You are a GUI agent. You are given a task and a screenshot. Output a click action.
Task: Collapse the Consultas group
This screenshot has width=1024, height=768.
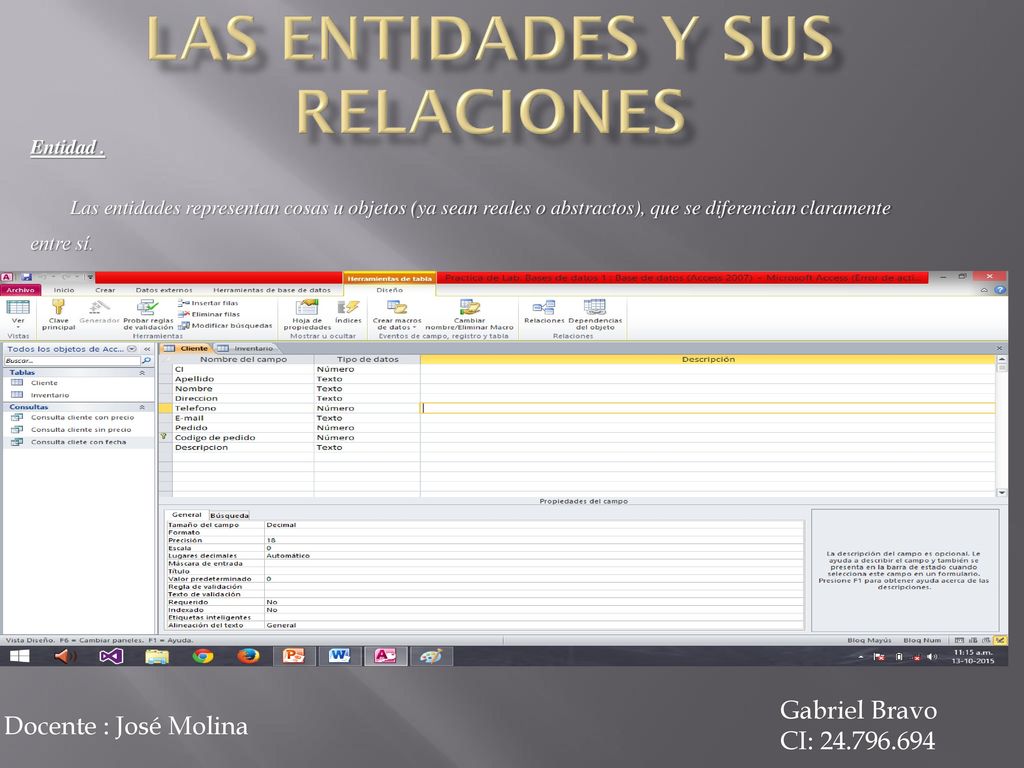pyautogui.click(x=142, y=407)
